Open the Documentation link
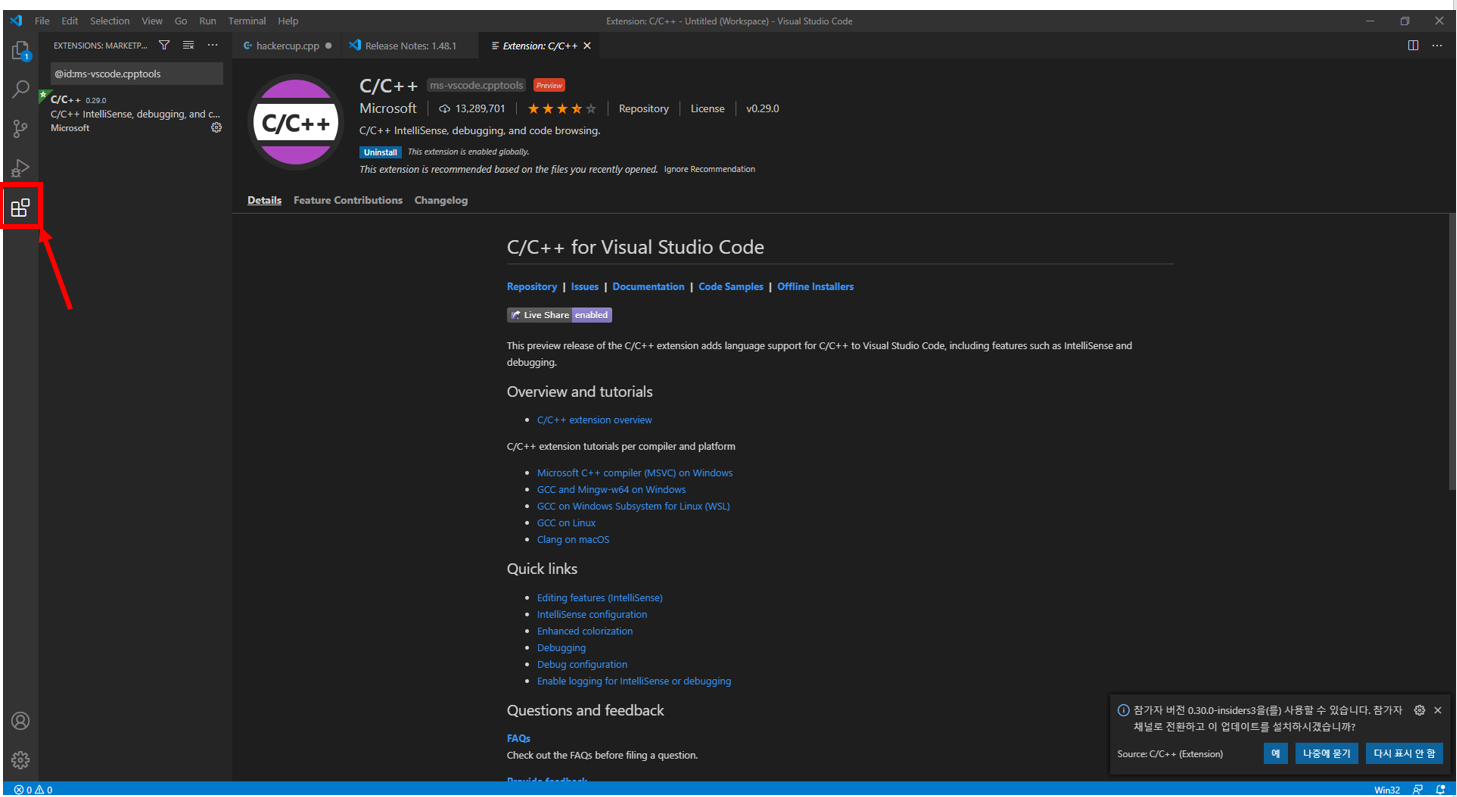Image resolution: width=1457 pixels, height=797 pixels. [x=649, y=286]
